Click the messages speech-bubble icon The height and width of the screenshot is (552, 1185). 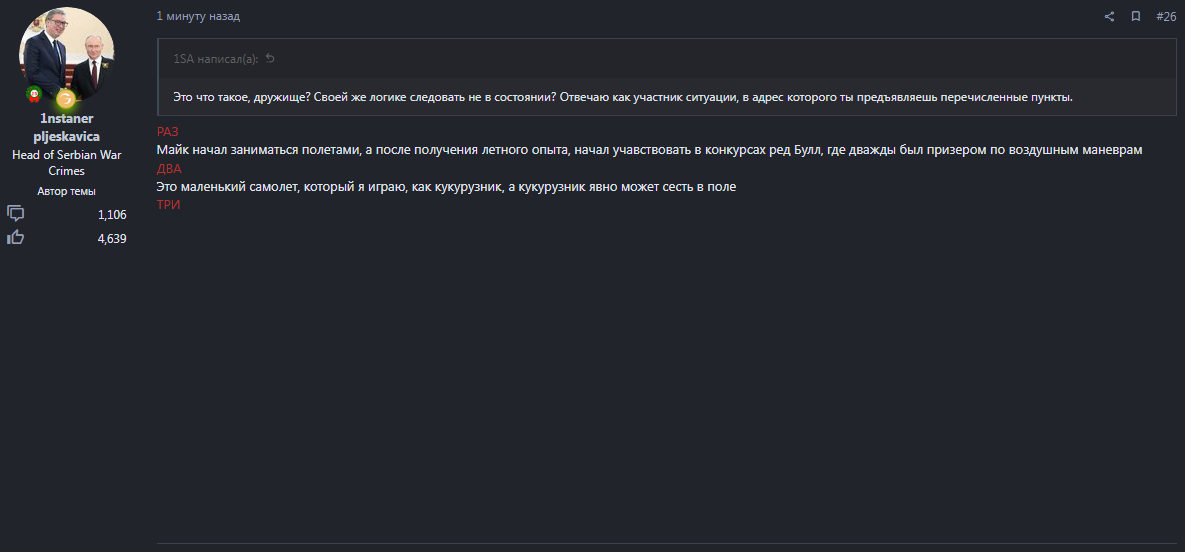[15, 214]
